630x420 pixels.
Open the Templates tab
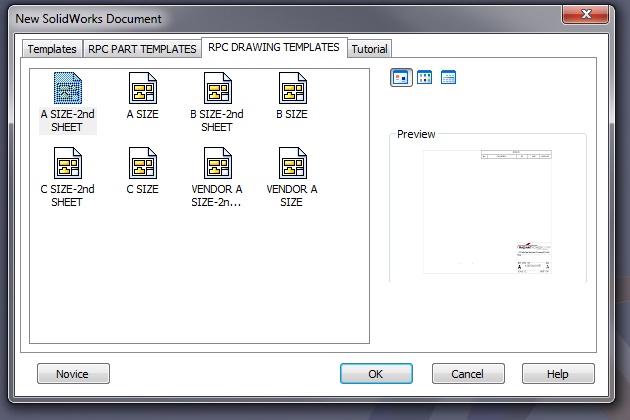(x=52, y=49)
